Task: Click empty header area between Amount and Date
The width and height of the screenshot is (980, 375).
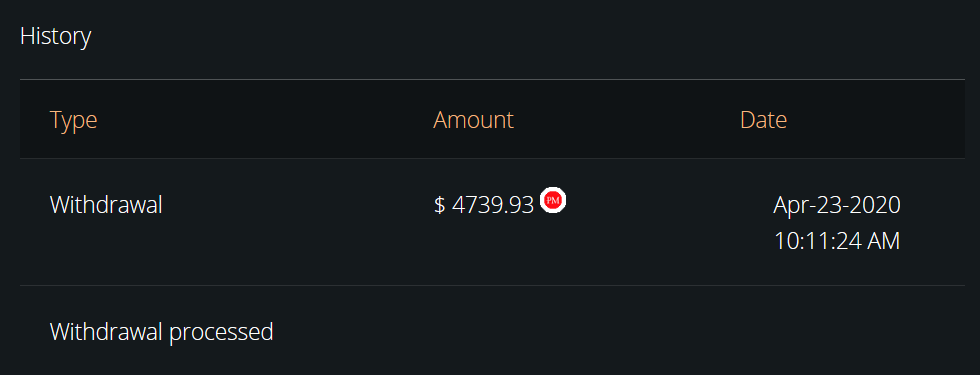Action: (x=627, y=119)
